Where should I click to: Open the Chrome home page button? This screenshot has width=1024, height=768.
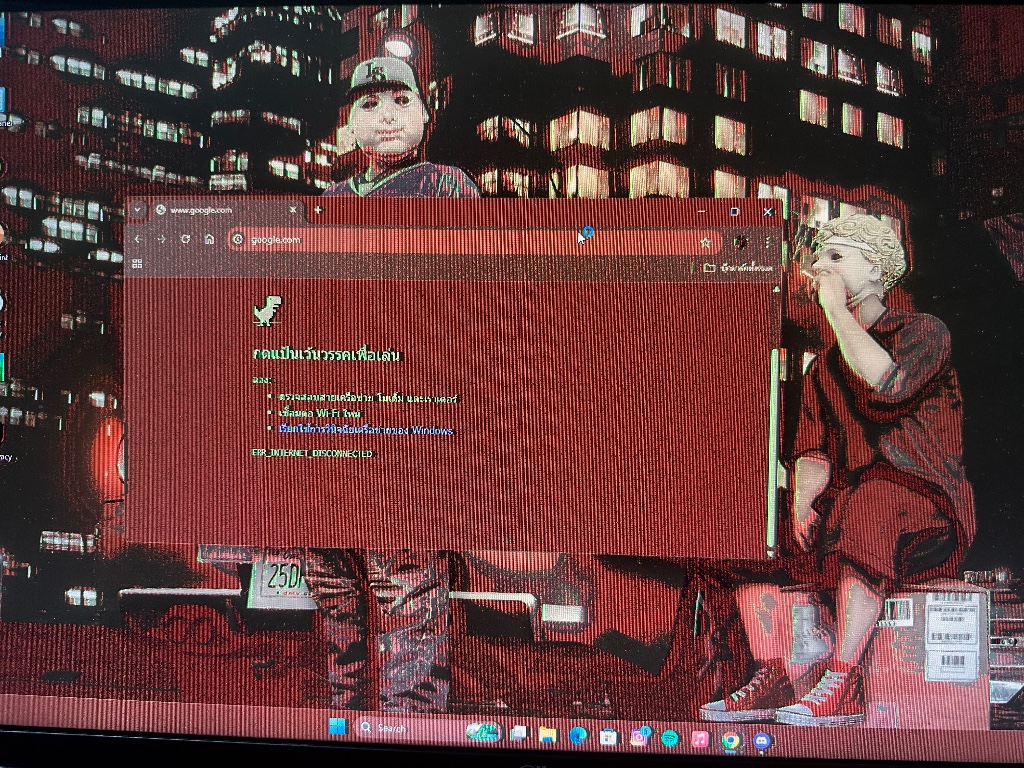209,239
